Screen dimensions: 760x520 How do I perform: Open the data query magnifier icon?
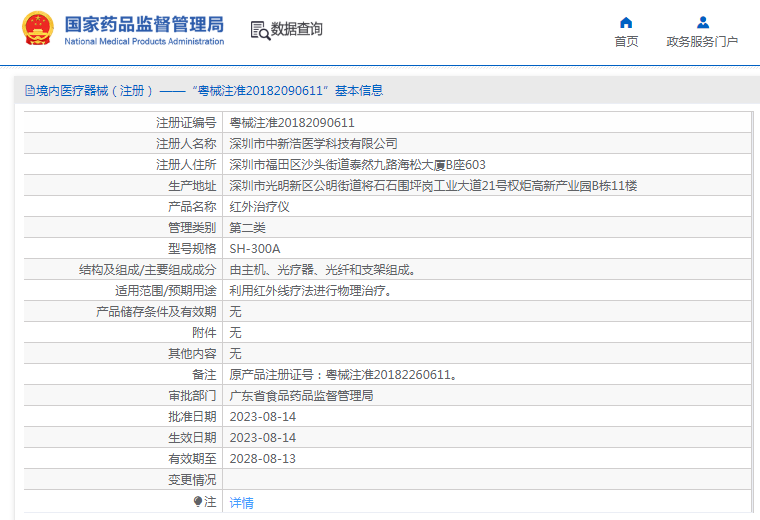(260, 30)
